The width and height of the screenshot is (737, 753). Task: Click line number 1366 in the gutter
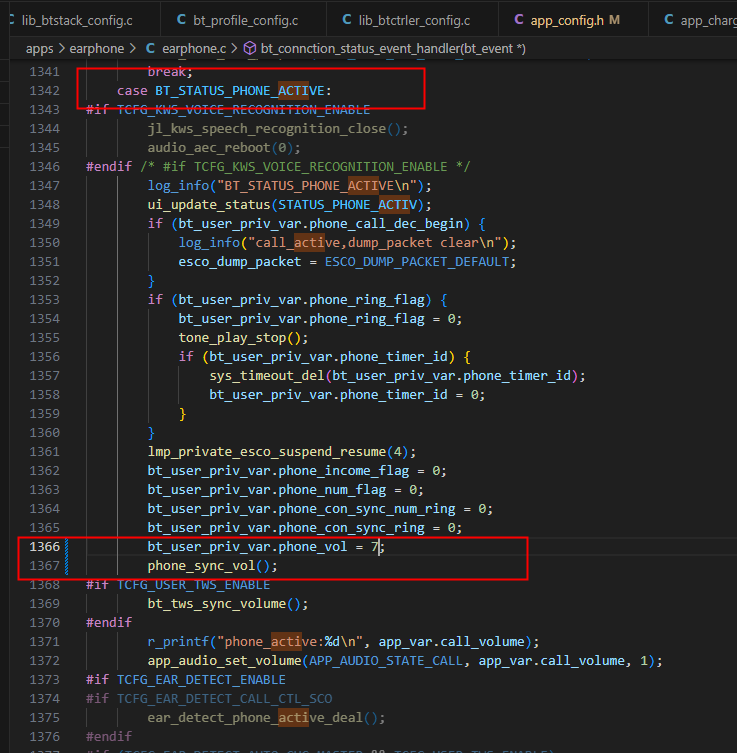45,547
